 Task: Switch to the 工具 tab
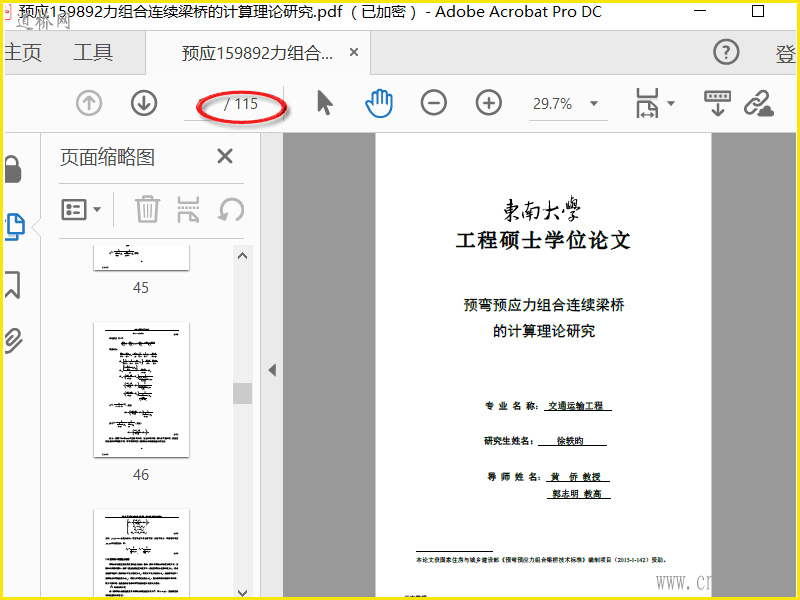tap(93, 52)
